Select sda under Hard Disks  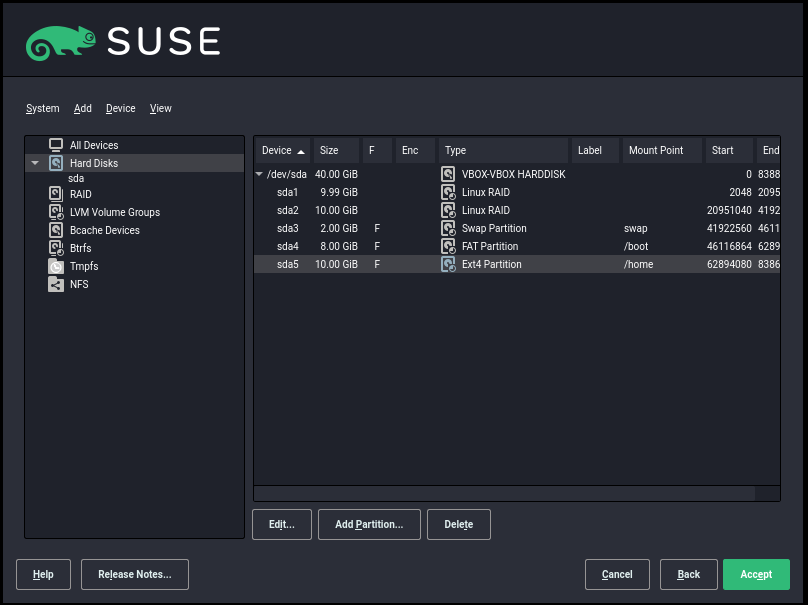[76, 178]
